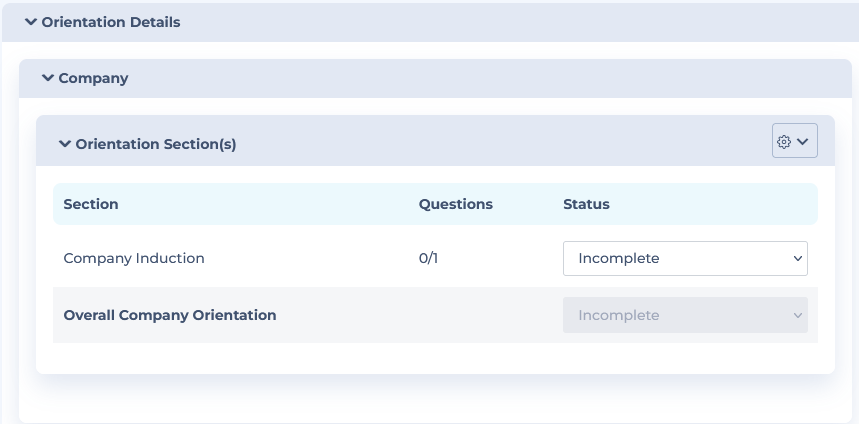The width and height of the screenshot is (859, 424).
Task: Click the gear icon in section header
Action: pos(784,141)
